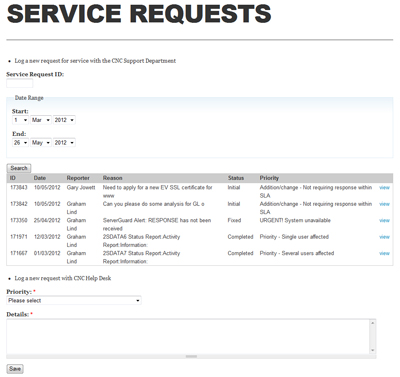Click date 01/03/2012
This screenshot has width=400, height=377.
[47, 253]
